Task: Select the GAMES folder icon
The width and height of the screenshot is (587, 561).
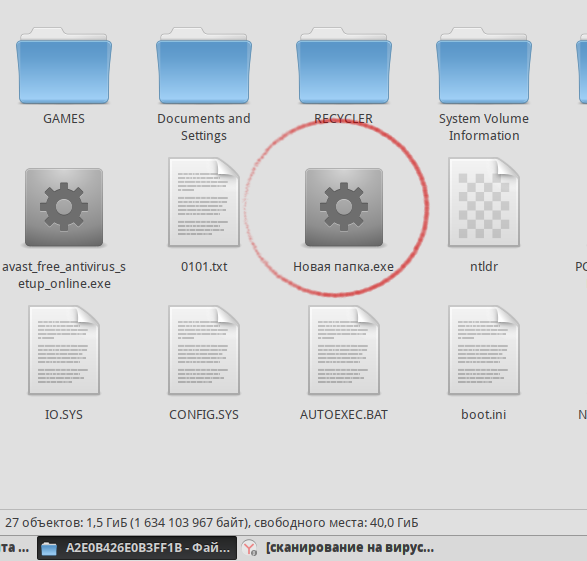Action: (64, 65)
